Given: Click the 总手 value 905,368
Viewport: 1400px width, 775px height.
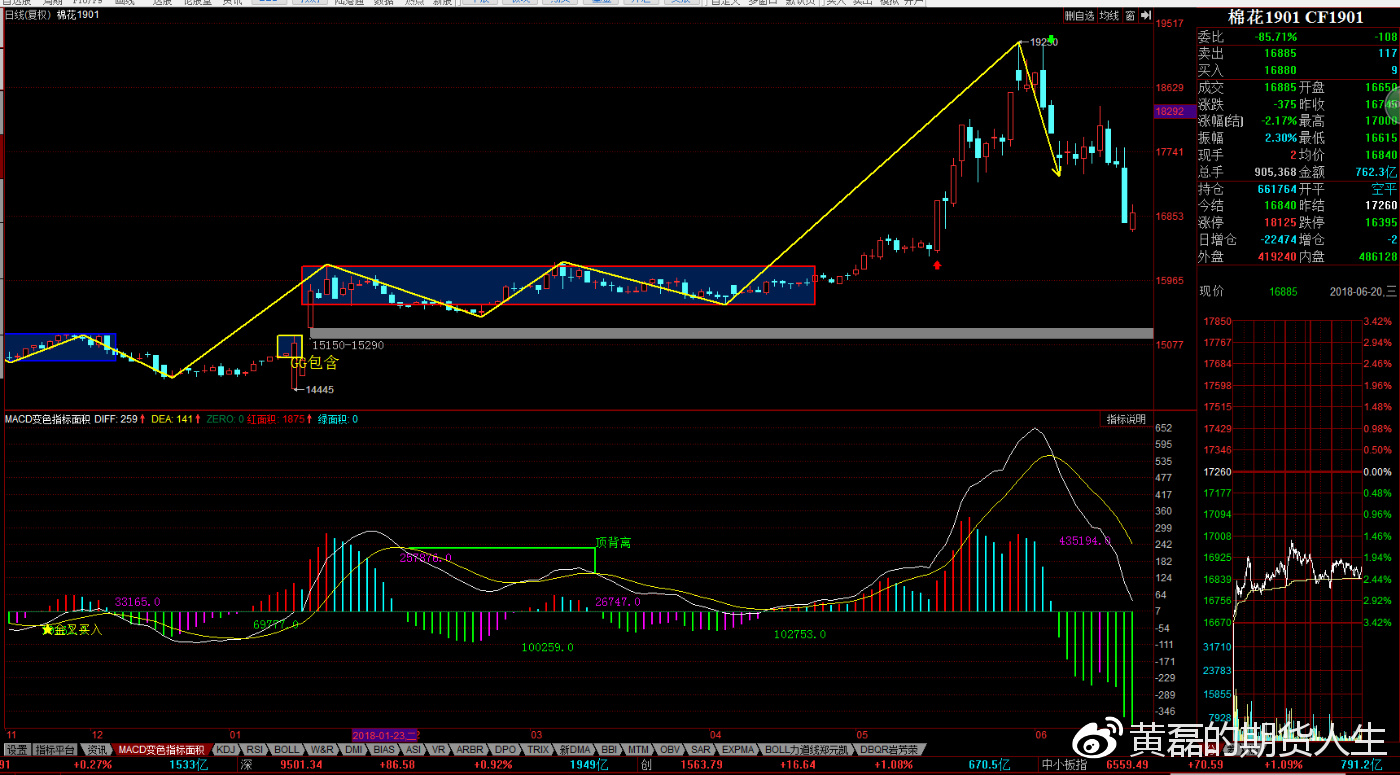Looking at the screenshot, I should [1276, 171].
